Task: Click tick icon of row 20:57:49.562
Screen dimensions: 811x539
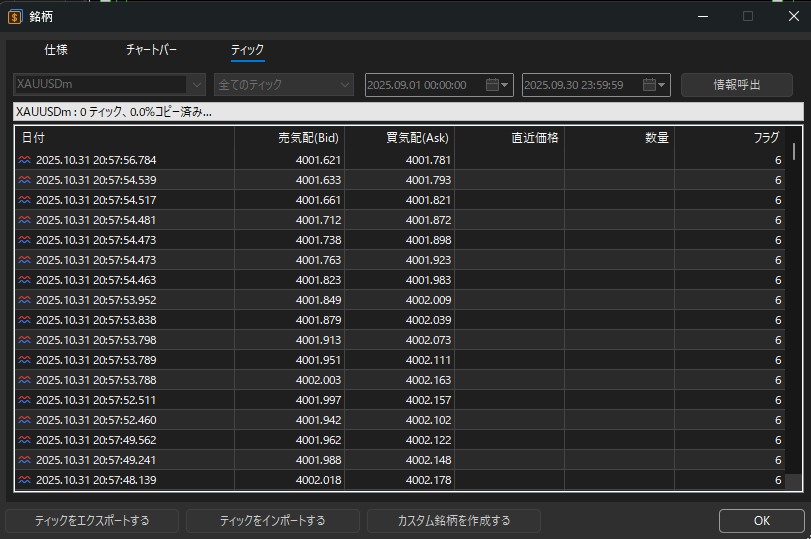Action: coord(24,440)
